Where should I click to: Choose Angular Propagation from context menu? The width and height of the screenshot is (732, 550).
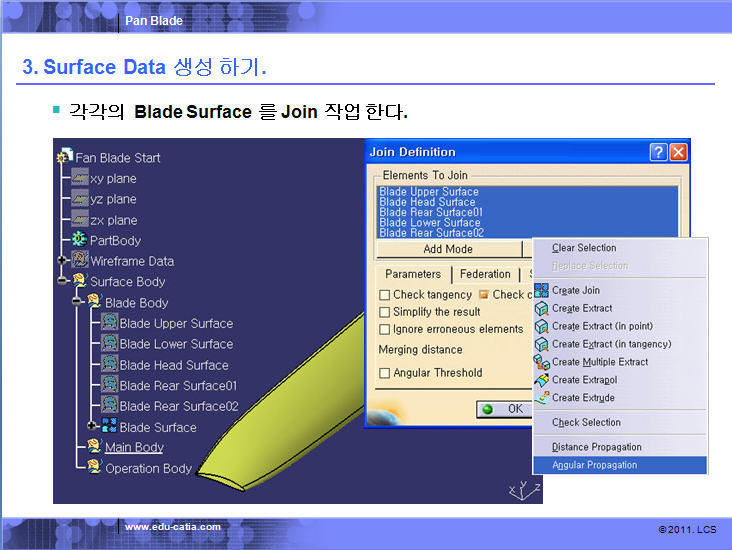point(596,465)
